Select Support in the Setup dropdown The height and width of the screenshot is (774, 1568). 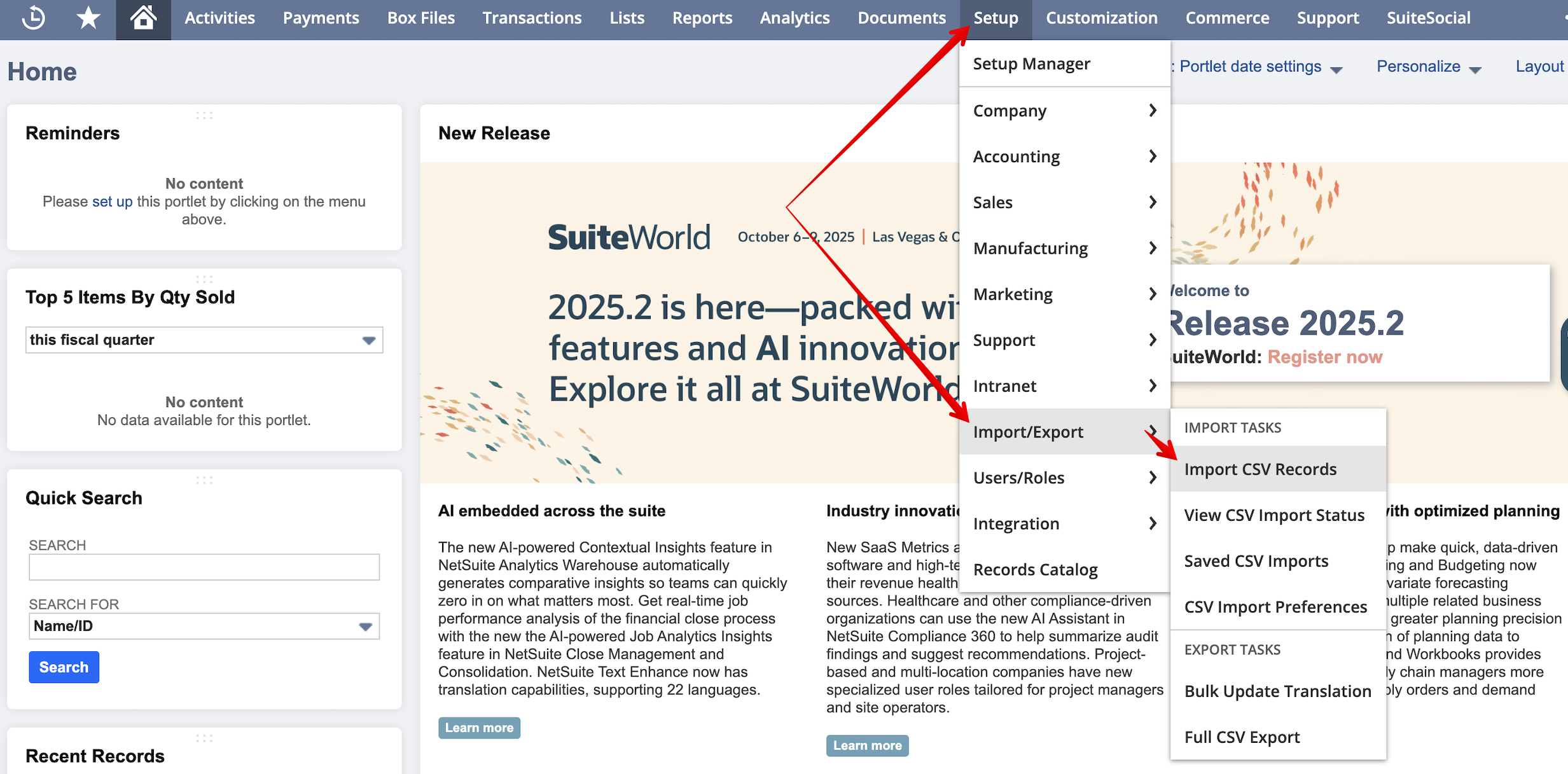[1065, 340]
